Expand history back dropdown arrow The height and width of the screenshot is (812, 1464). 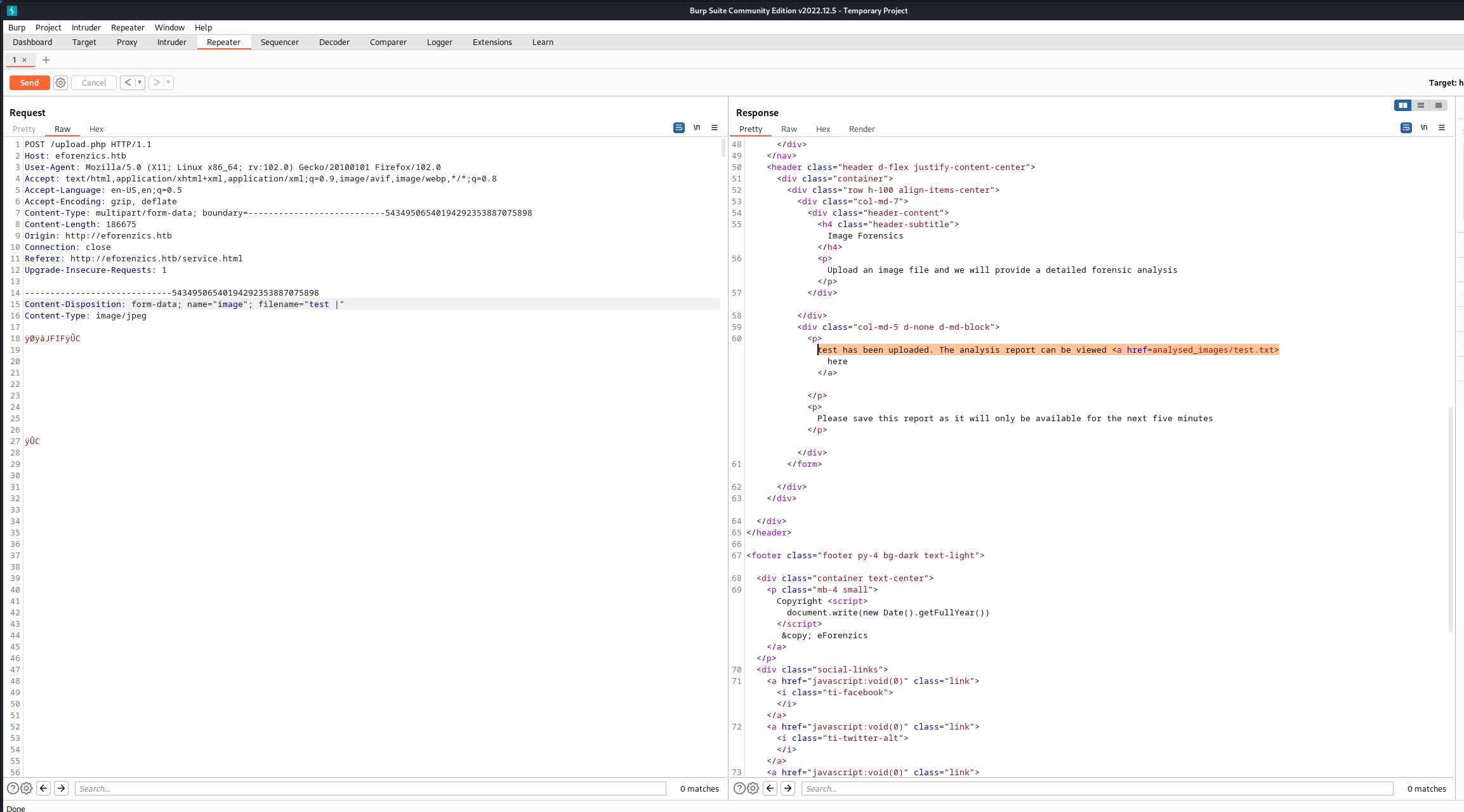(140, 82)
